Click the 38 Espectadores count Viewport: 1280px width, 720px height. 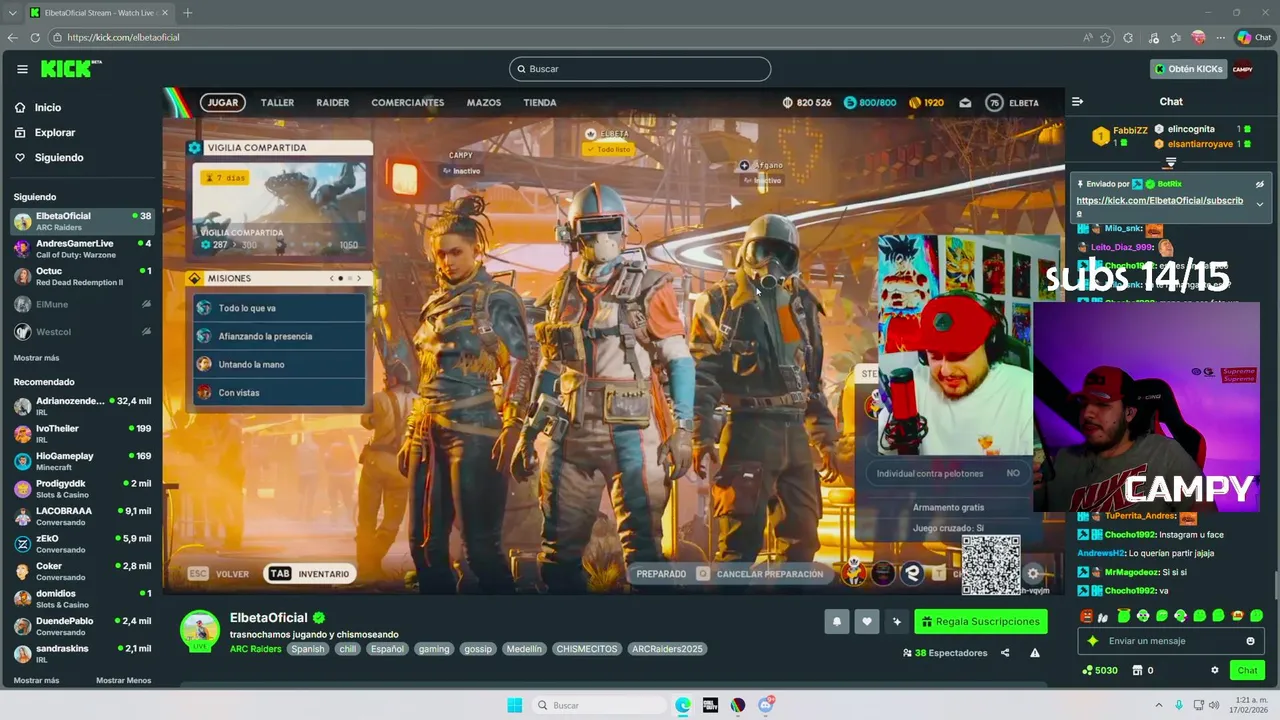click(945, 653)
